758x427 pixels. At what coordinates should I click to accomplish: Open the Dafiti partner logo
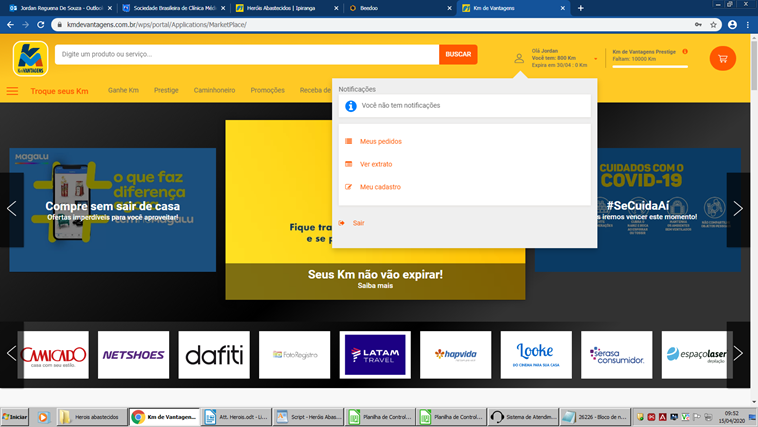pyautogui.click(x=214, y=355)
